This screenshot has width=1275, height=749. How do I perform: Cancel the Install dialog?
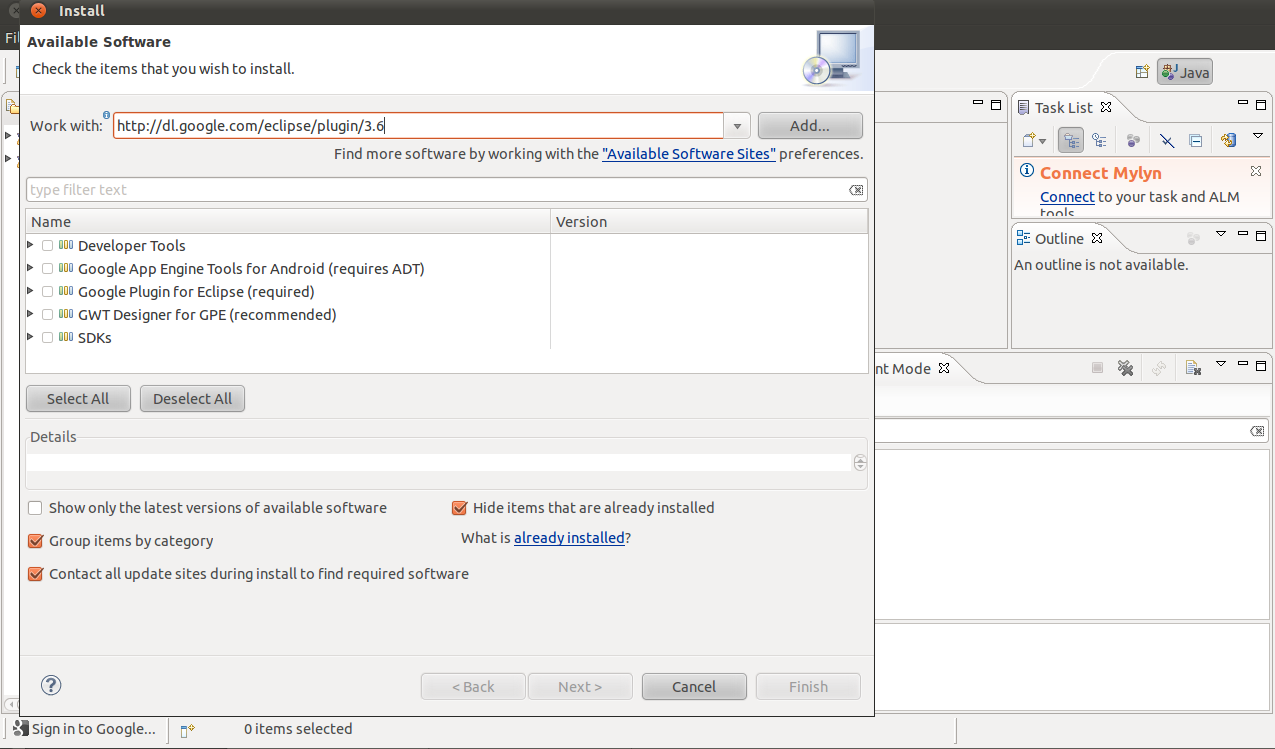pos(694,687)
